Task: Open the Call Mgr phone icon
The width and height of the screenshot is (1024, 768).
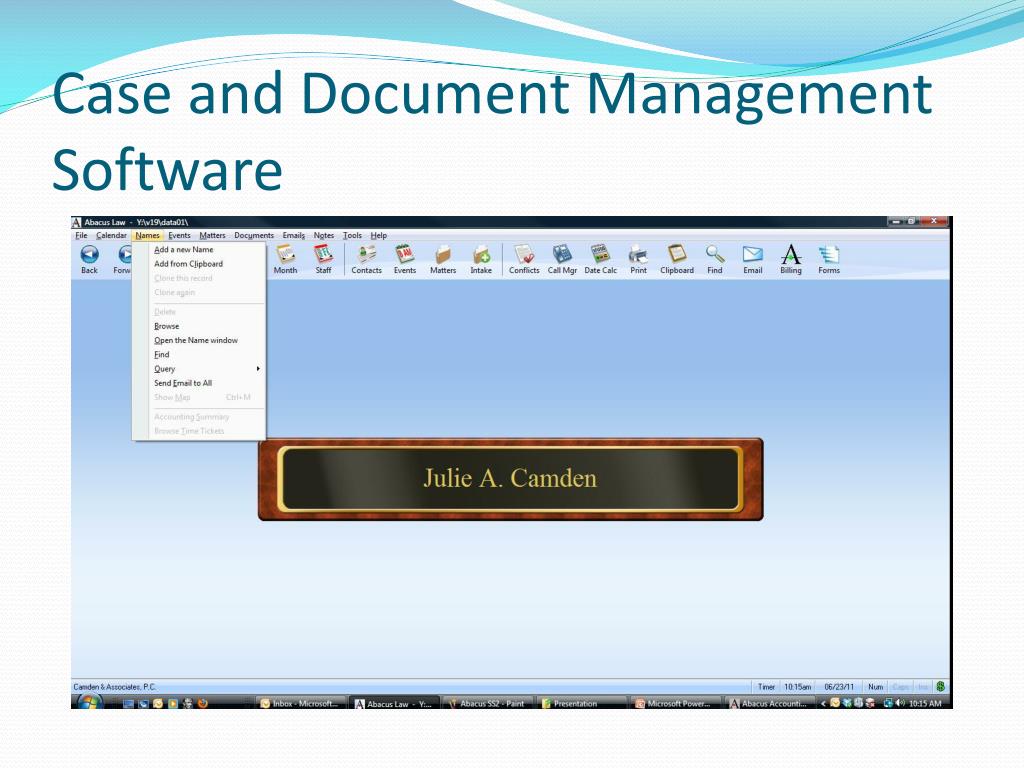Action: tap(562, 255)
